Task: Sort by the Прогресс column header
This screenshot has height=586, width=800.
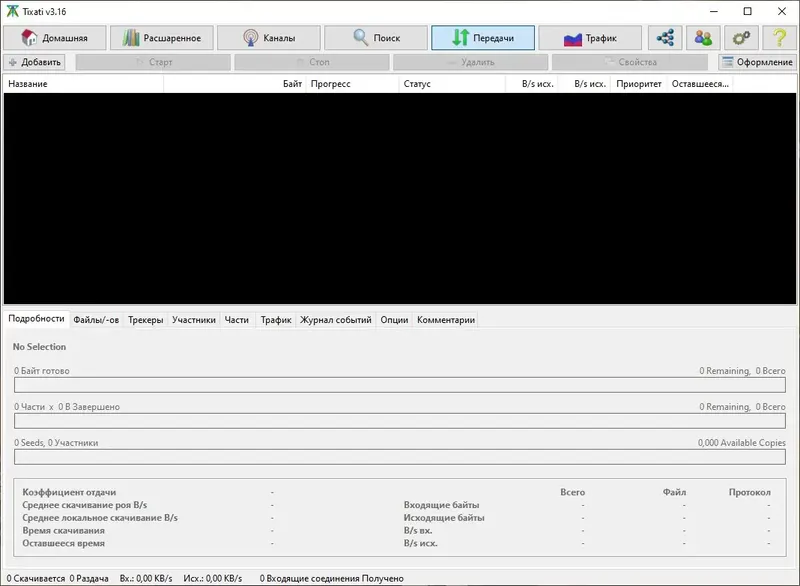Action: tap(352, 84)
